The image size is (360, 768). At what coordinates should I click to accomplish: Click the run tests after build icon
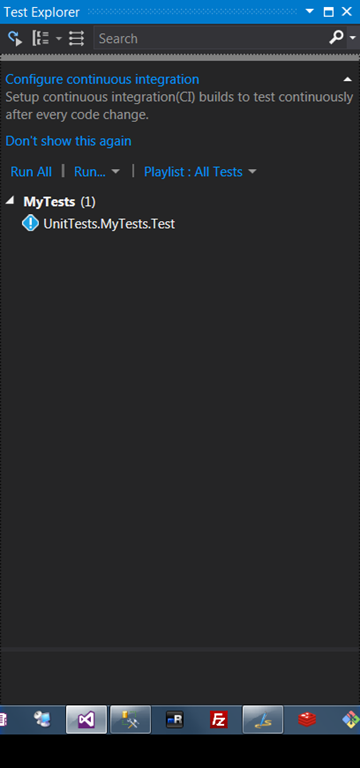(x=15, y=38)
